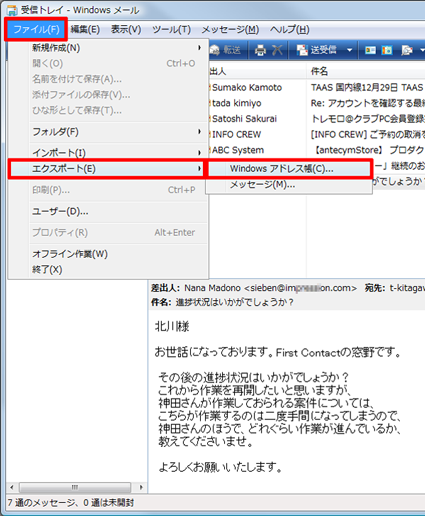Select 終了(X) to exit
Image resolution: width=425 pixels, height=516 pixels.
point(108,269)
